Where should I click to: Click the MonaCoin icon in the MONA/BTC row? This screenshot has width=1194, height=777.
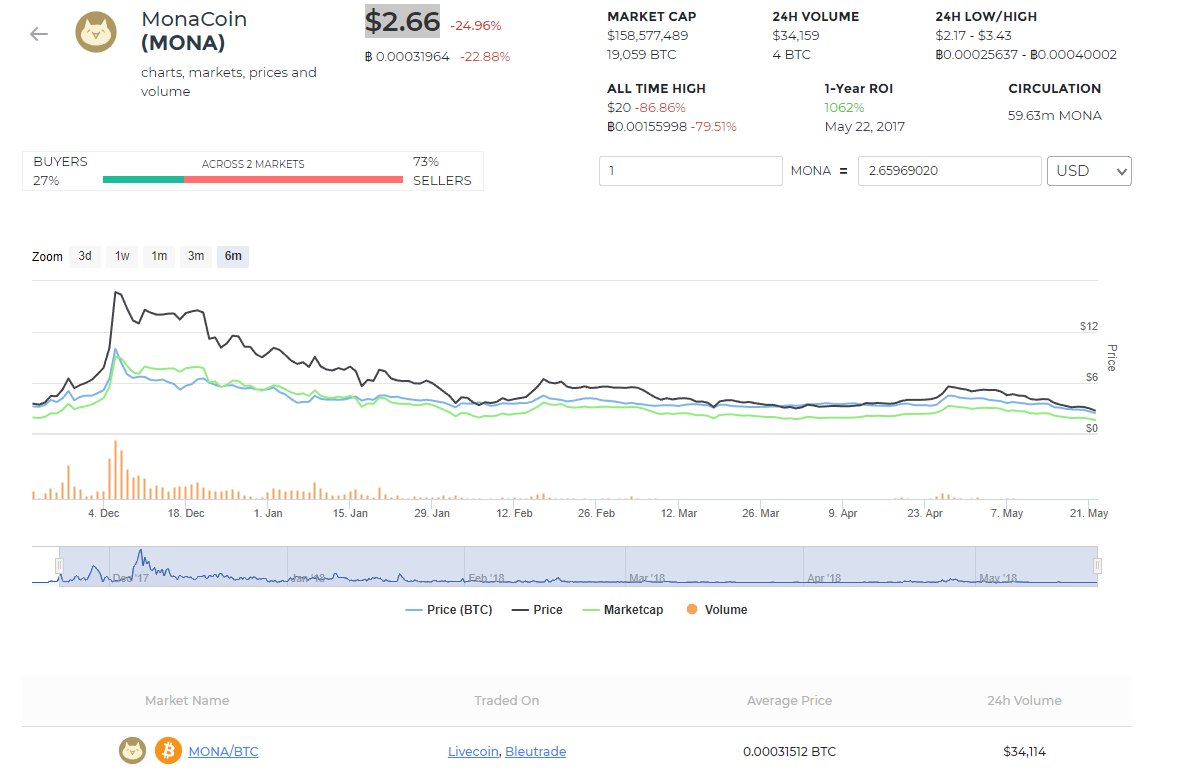[x=132, y=750]
